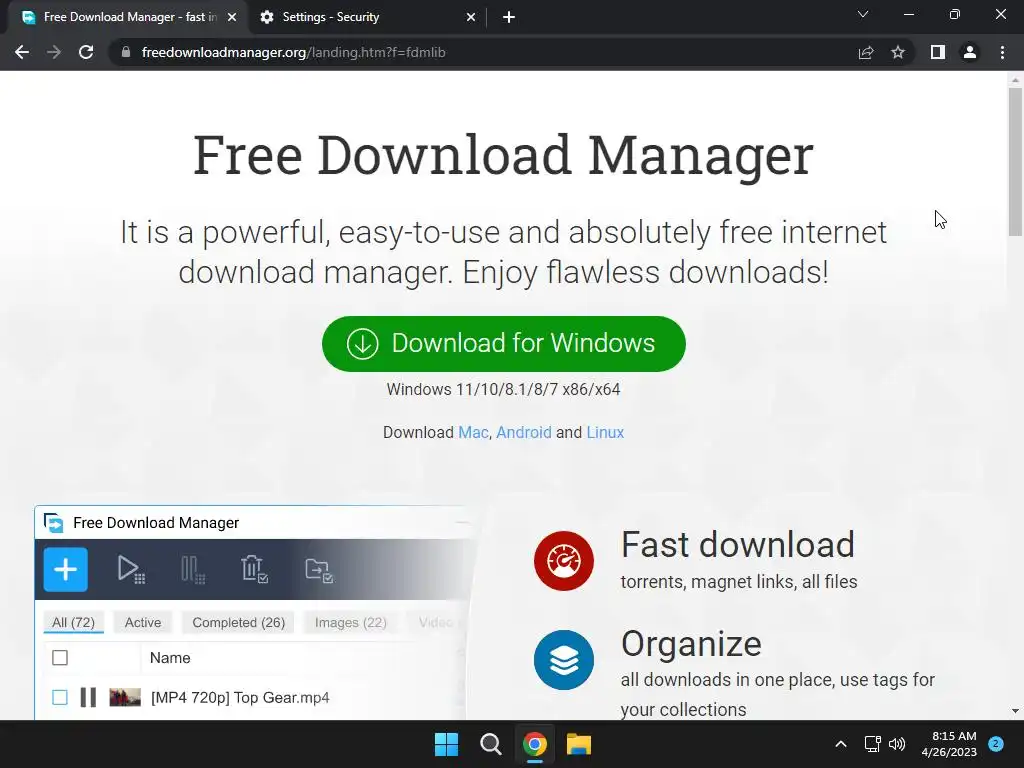This screenshot has height=768, width=1024.
Task: Click the network tray icon
Action: click(872, 744)
